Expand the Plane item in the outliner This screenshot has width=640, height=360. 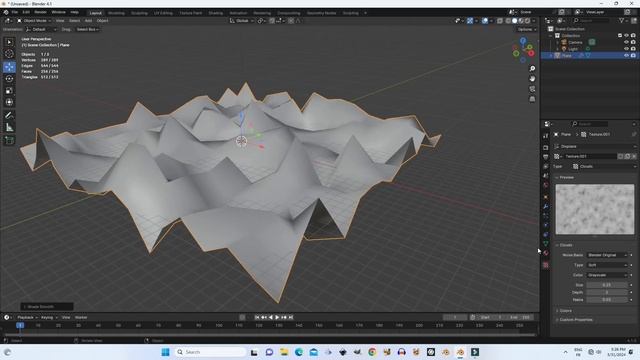tap(551, 56)
